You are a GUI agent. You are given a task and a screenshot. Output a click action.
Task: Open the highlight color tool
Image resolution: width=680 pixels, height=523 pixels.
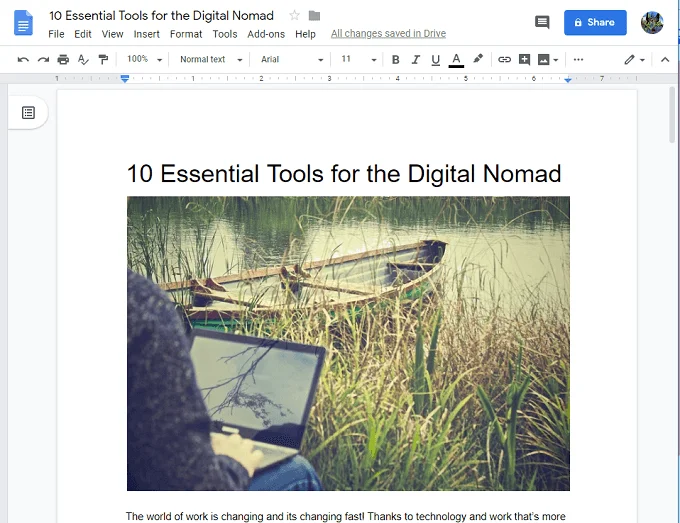pyautogui.click(x=478, y=59)
